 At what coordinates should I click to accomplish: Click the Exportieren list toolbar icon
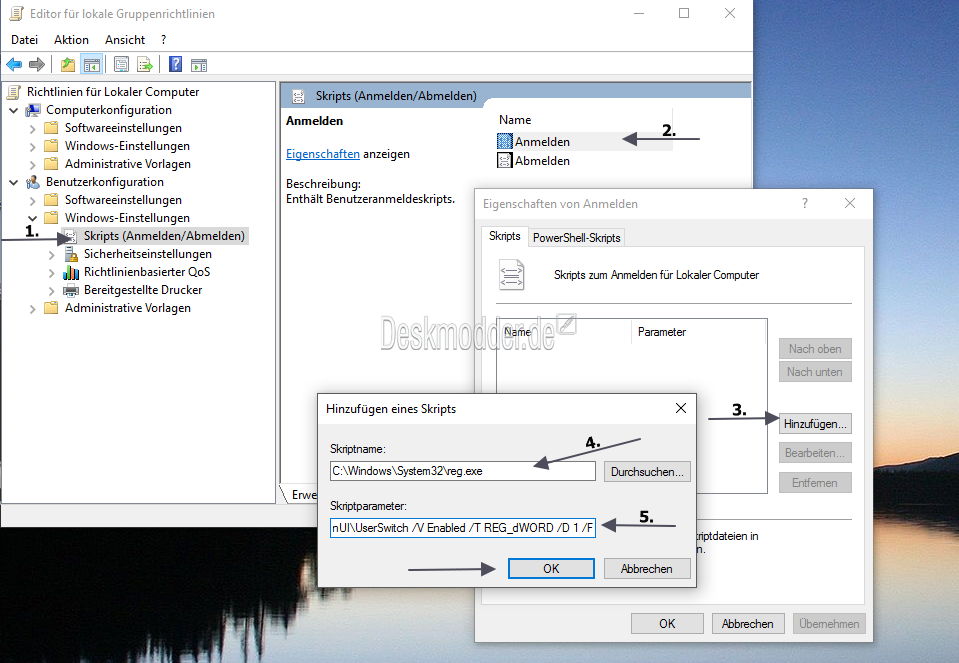(x=143, y=64)
